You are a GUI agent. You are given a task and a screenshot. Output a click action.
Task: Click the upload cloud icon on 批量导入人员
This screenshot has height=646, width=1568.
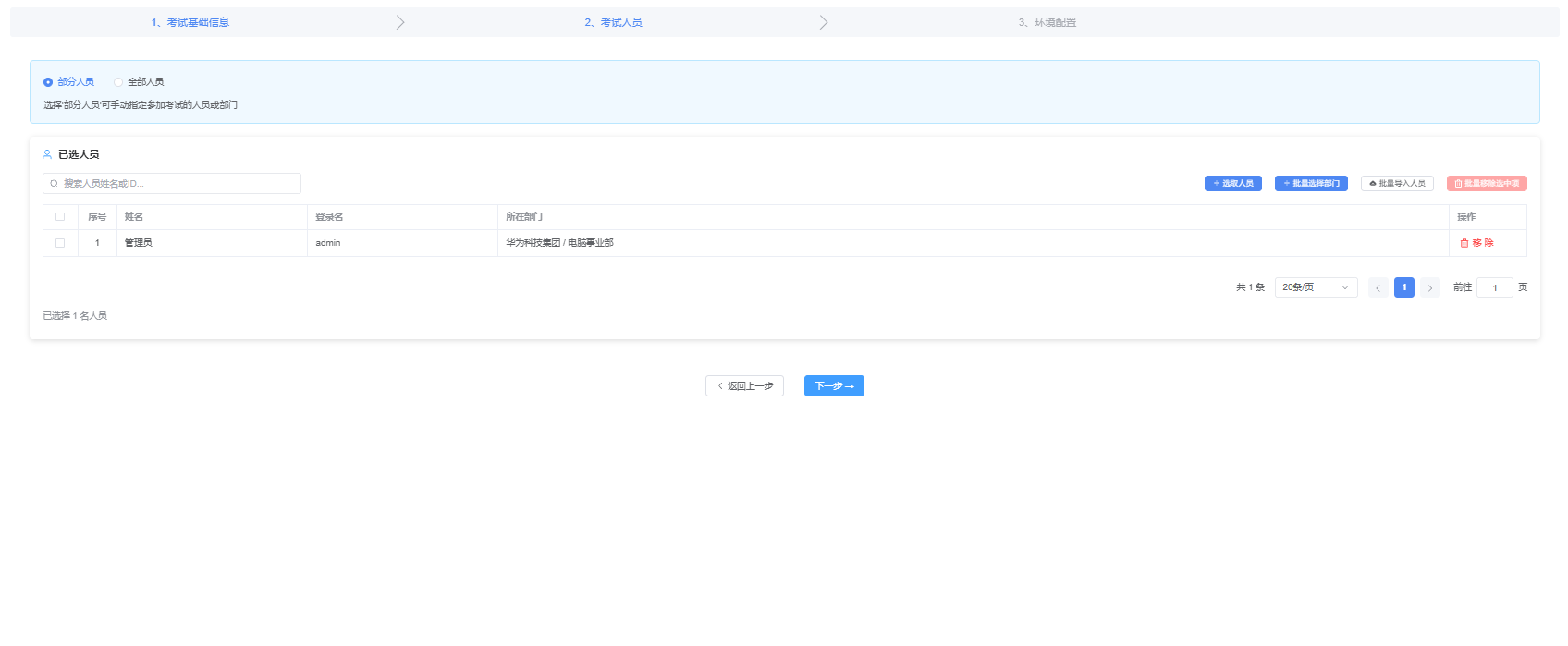point(1373,184)
